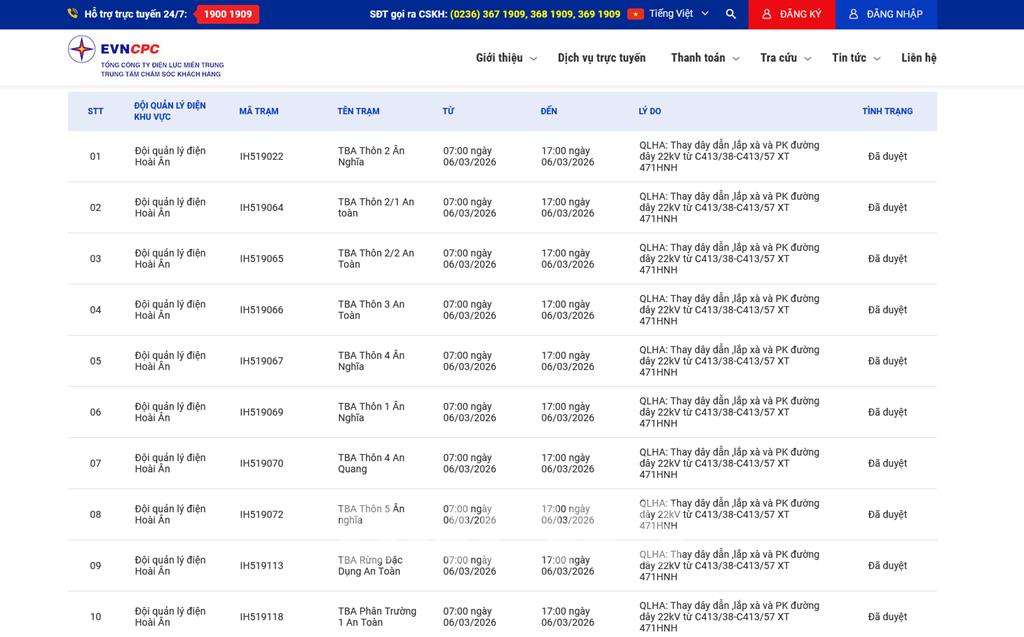Click the user icon beside ĐĂNG KÝ

pos(767,14)
